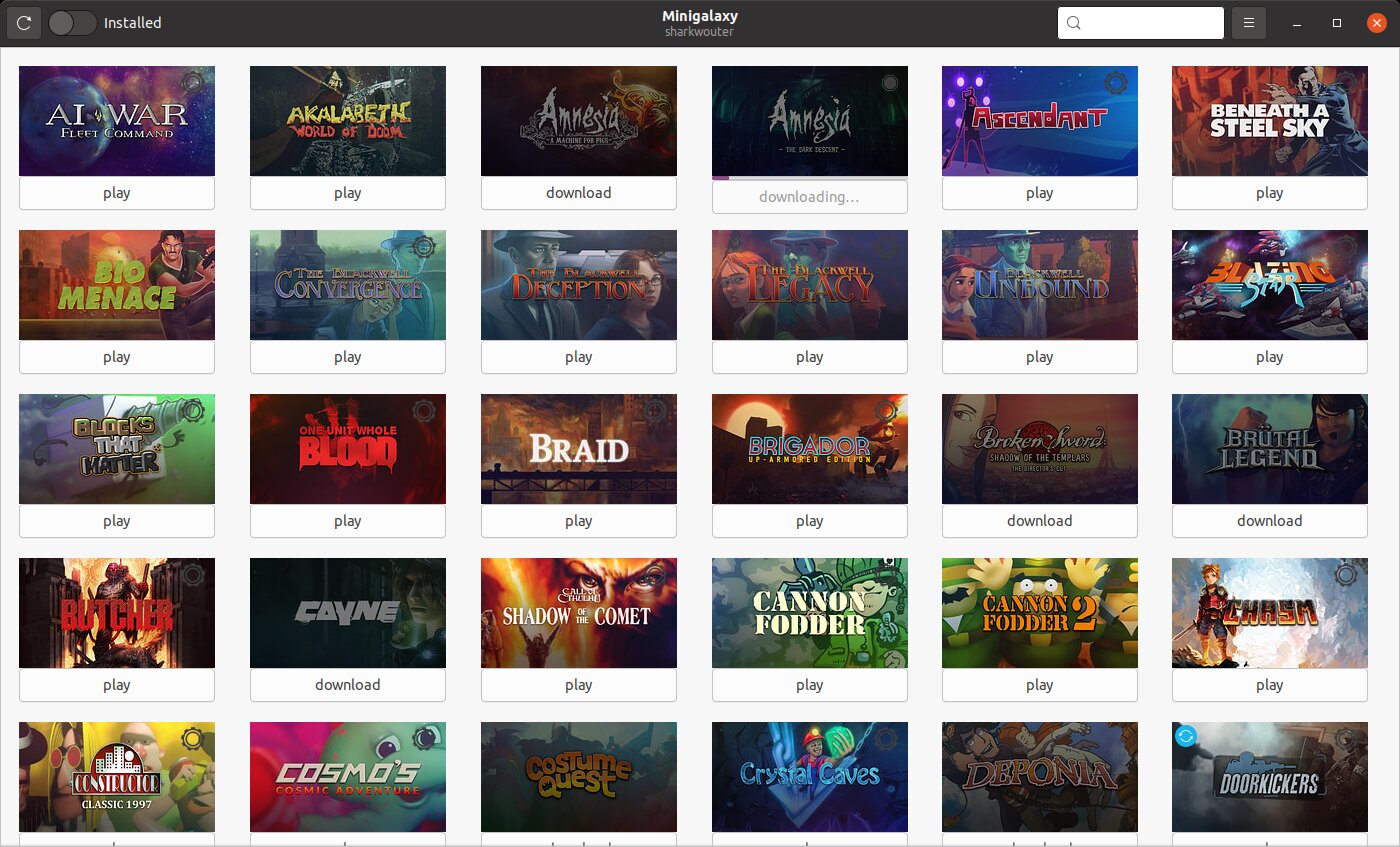1400x847 pixels.
Task: Click the Bio Menace cover thumbnail
Action: click(x=117, y=285)
